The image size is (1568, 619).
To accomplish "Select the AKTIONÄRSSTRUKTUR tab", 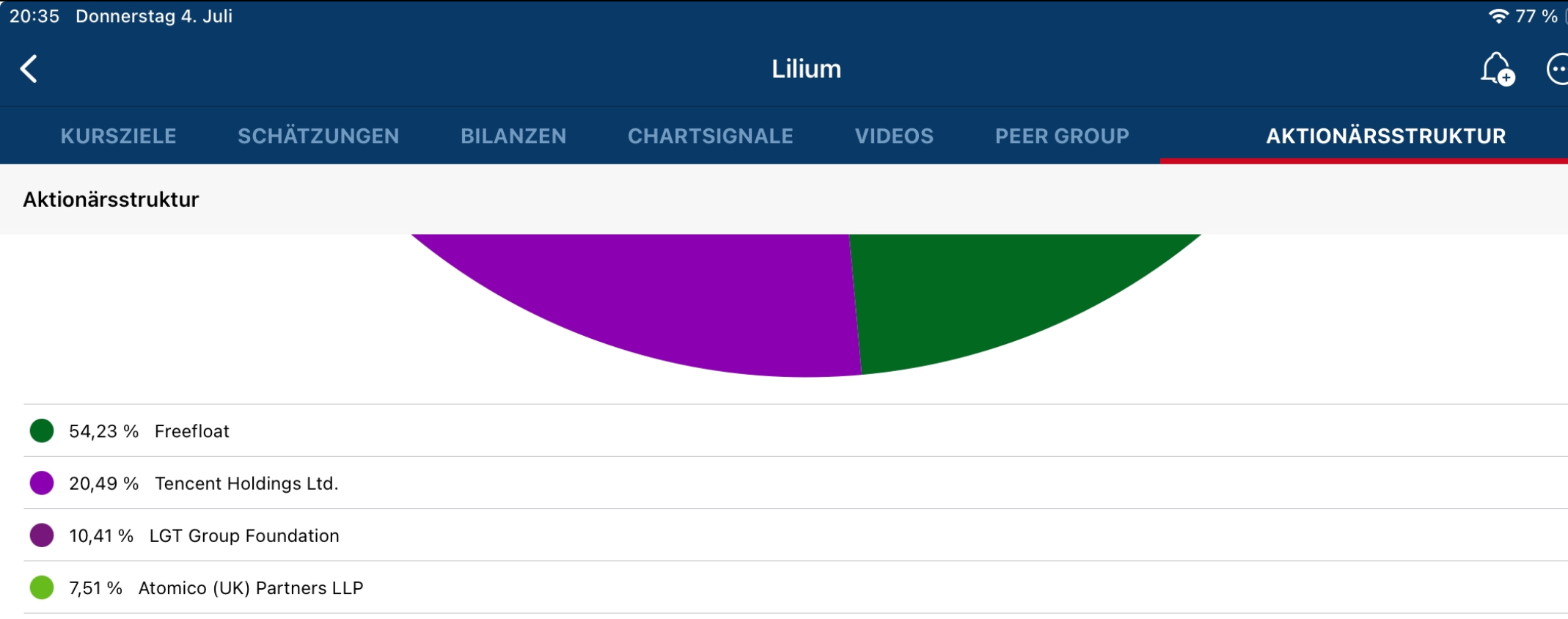I will tap(1386, 136).
